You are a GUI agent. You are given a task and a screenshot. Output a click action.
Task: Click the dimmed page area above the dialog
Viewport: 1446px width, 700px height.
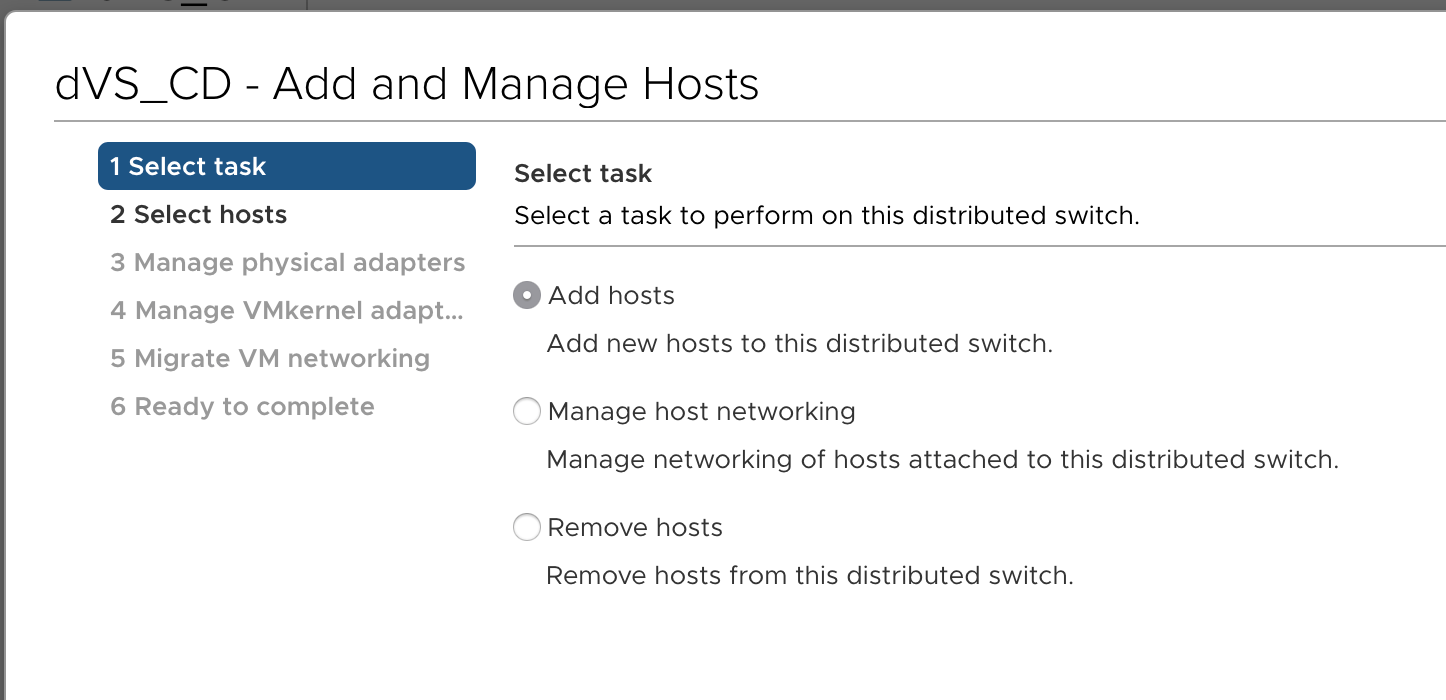800,5
